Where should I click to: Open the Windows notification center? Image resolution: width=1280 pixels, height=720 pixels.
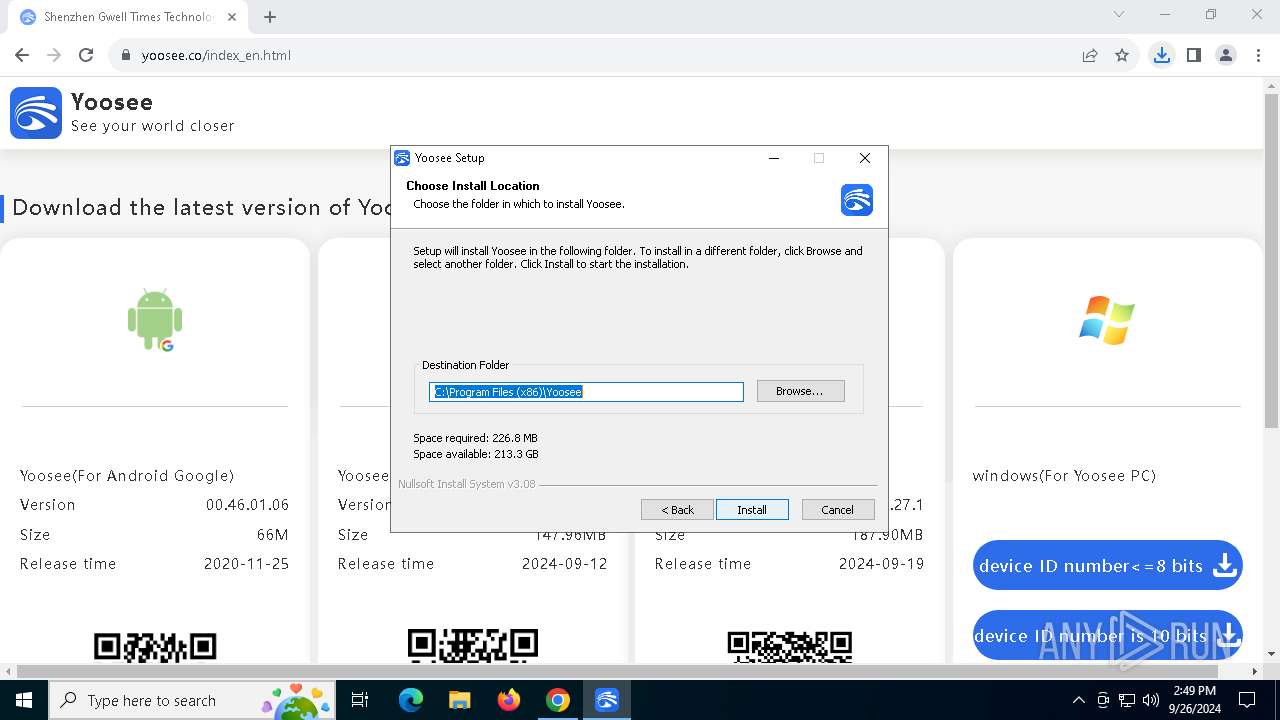coord(1247,700)
